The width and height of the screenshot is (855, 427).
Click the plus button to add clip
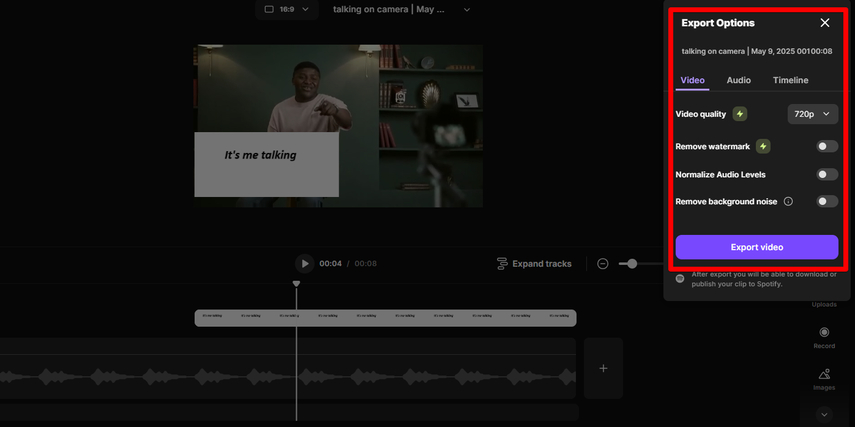coord(603,368)
